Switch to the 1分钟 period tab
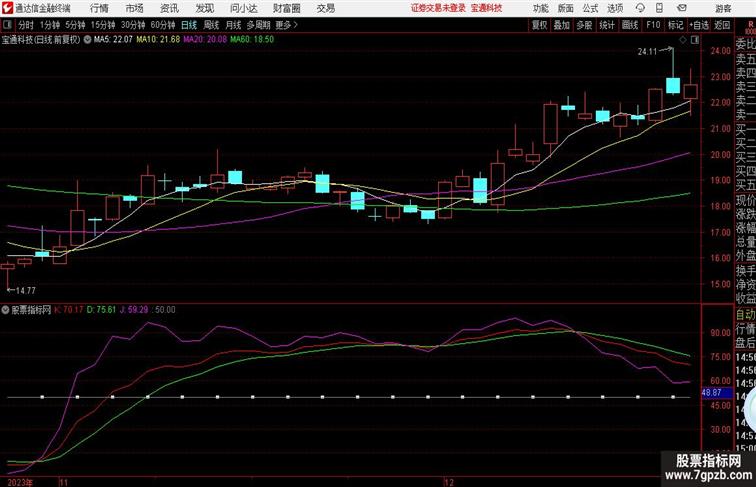Image resolution: width=756 pixels, height=487 pixels. coord(50,25)
